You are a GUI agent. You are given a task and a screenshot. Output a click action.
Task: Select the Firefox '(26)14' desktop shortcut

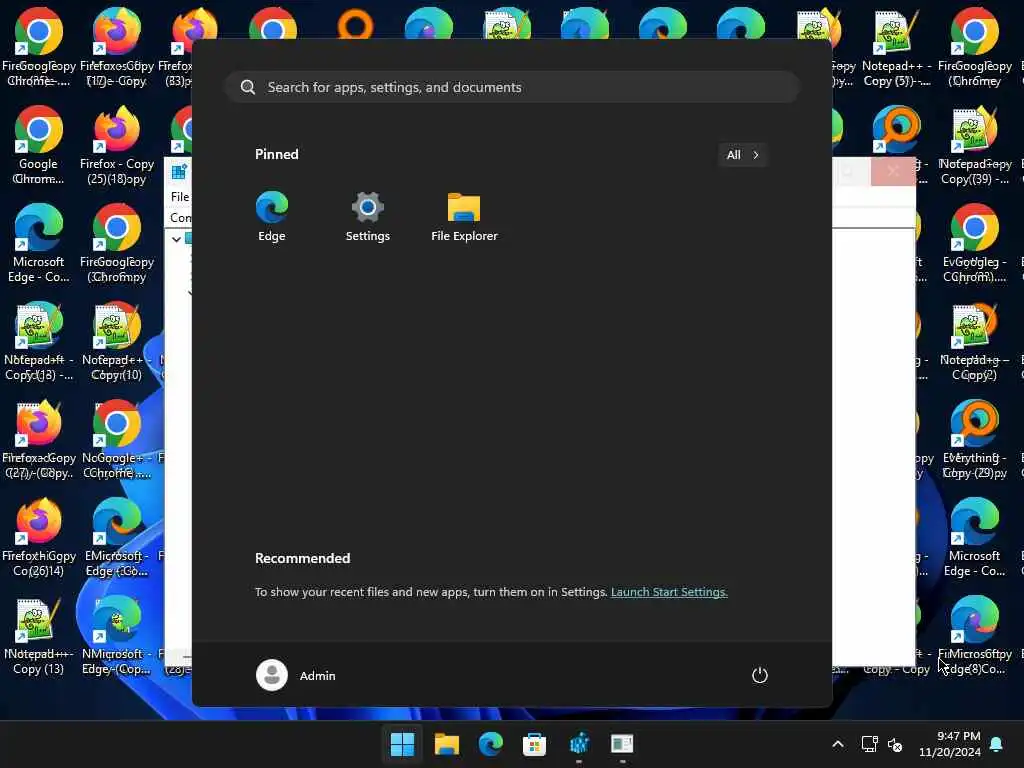[39, 537]
